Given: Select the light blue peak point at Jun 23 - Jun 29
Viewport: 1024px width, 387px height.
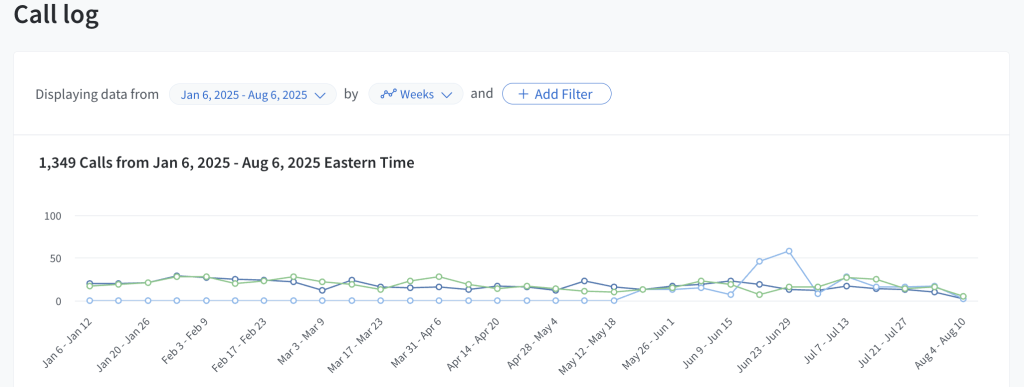Looking at the screenshot, I should click(789, 251).
